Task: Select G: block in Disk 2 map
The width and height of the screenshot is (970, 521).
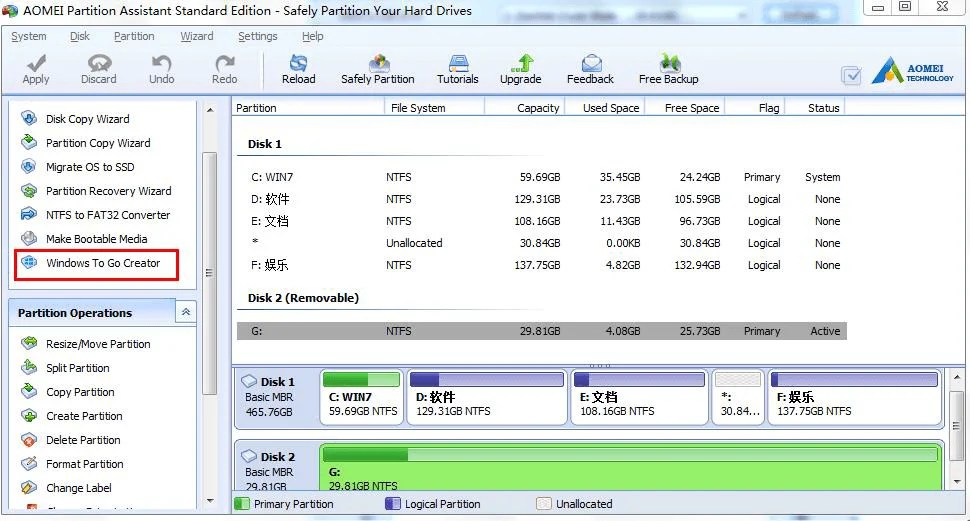Action: click(631, 467)
